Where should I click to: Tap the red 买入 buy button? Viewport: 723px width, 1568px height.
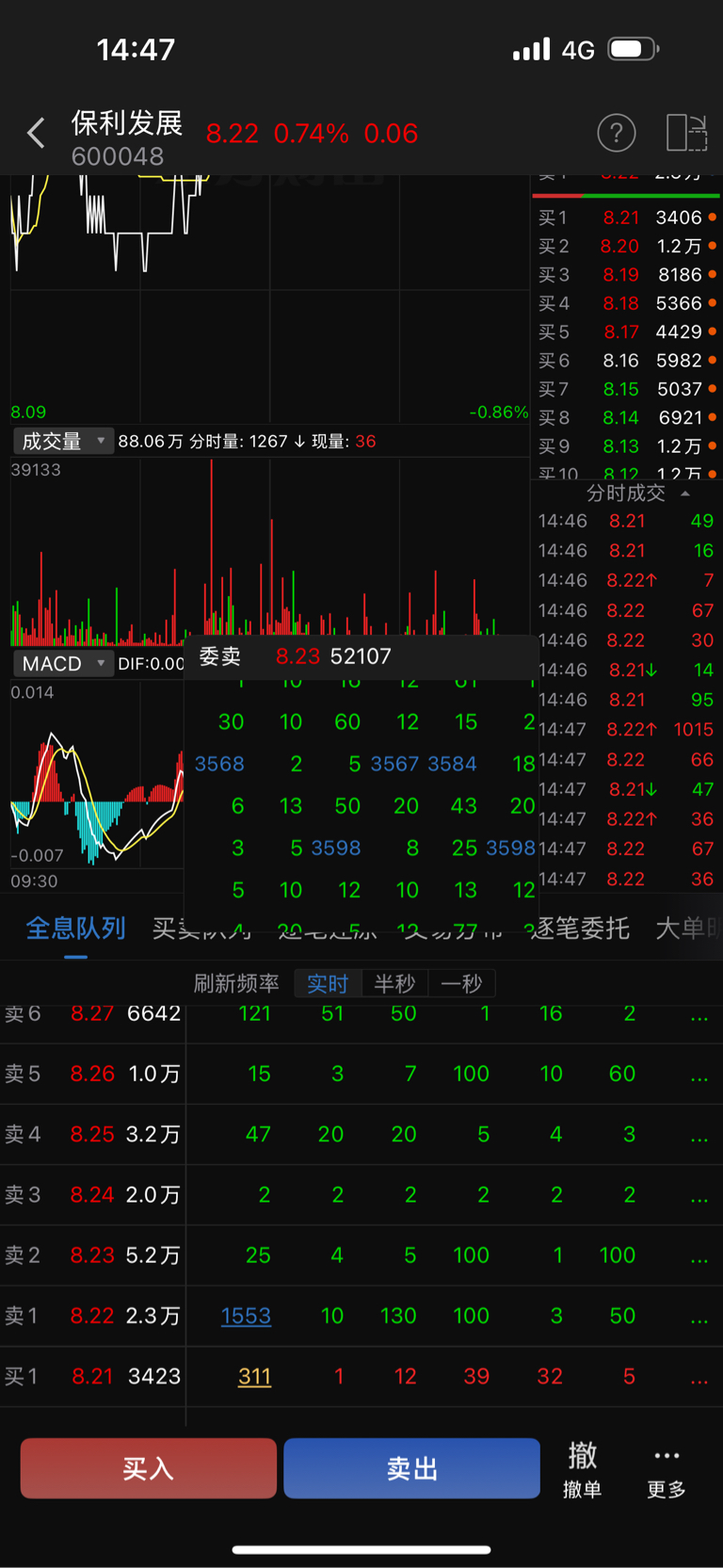tap(149, 1468)
